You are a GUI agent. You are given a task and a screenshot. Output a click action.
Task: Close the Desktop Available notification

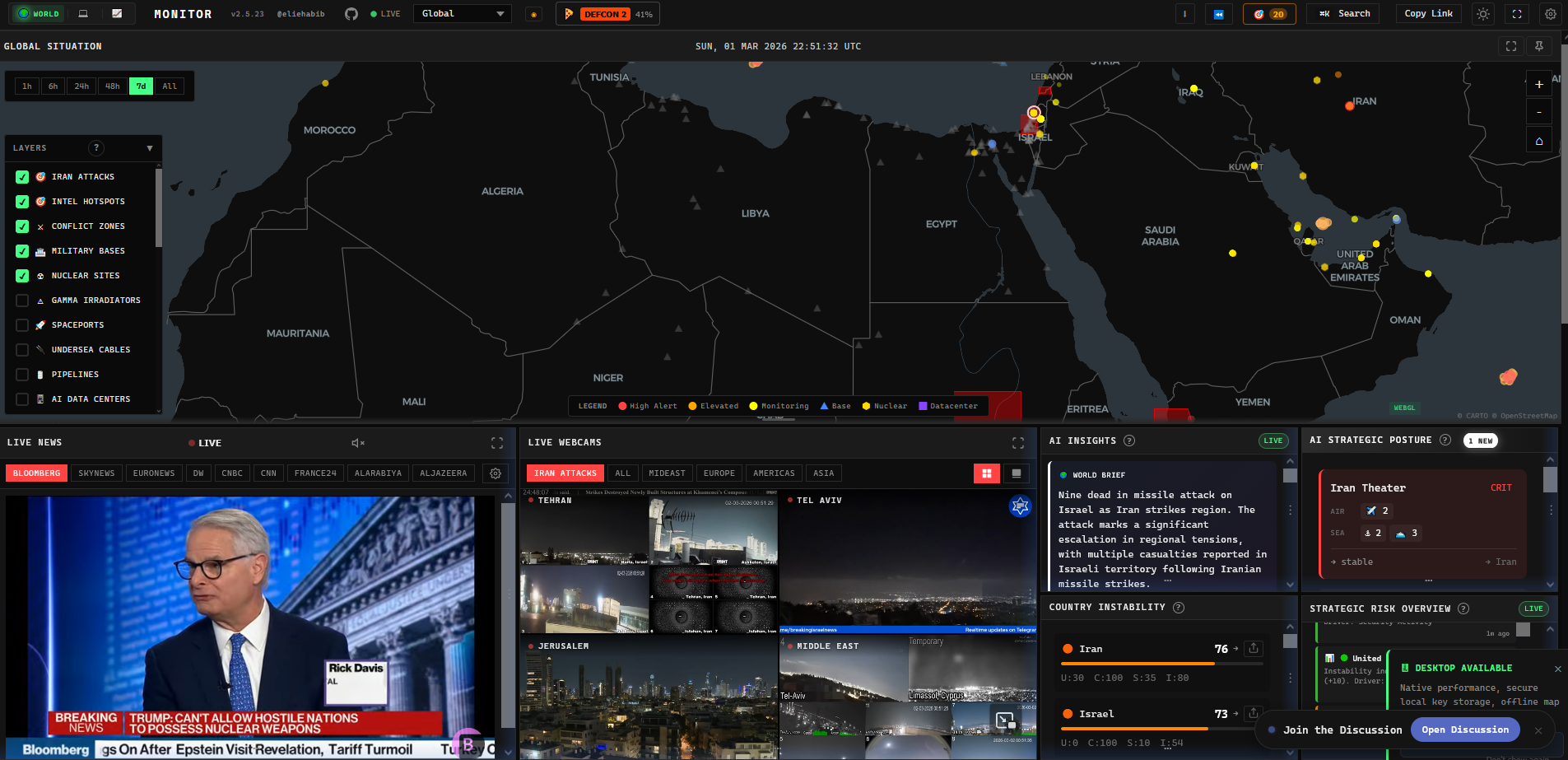click(1557, 669)
